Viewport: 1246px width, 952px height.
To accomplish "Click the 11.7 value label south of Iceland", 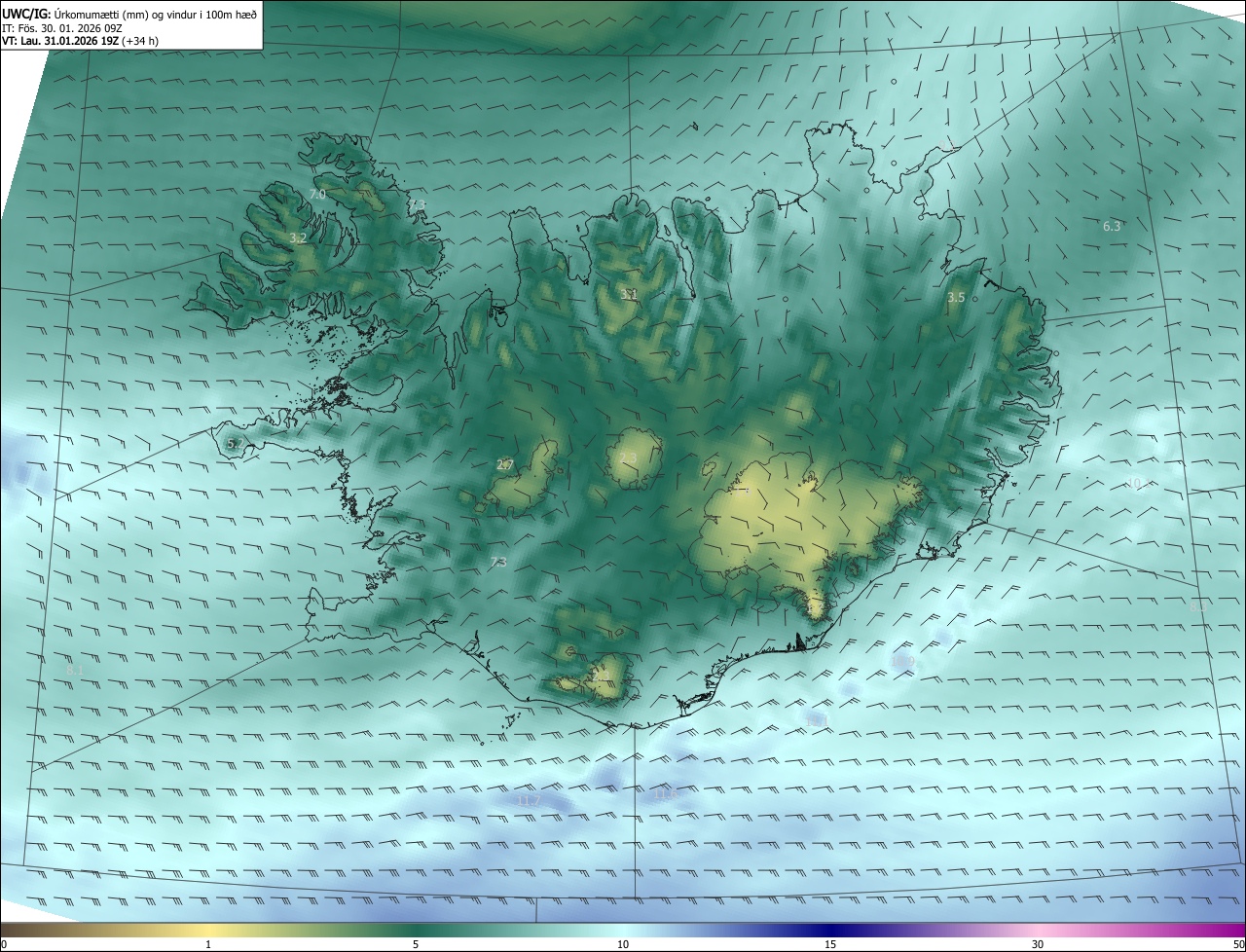I will coord(529,800).
